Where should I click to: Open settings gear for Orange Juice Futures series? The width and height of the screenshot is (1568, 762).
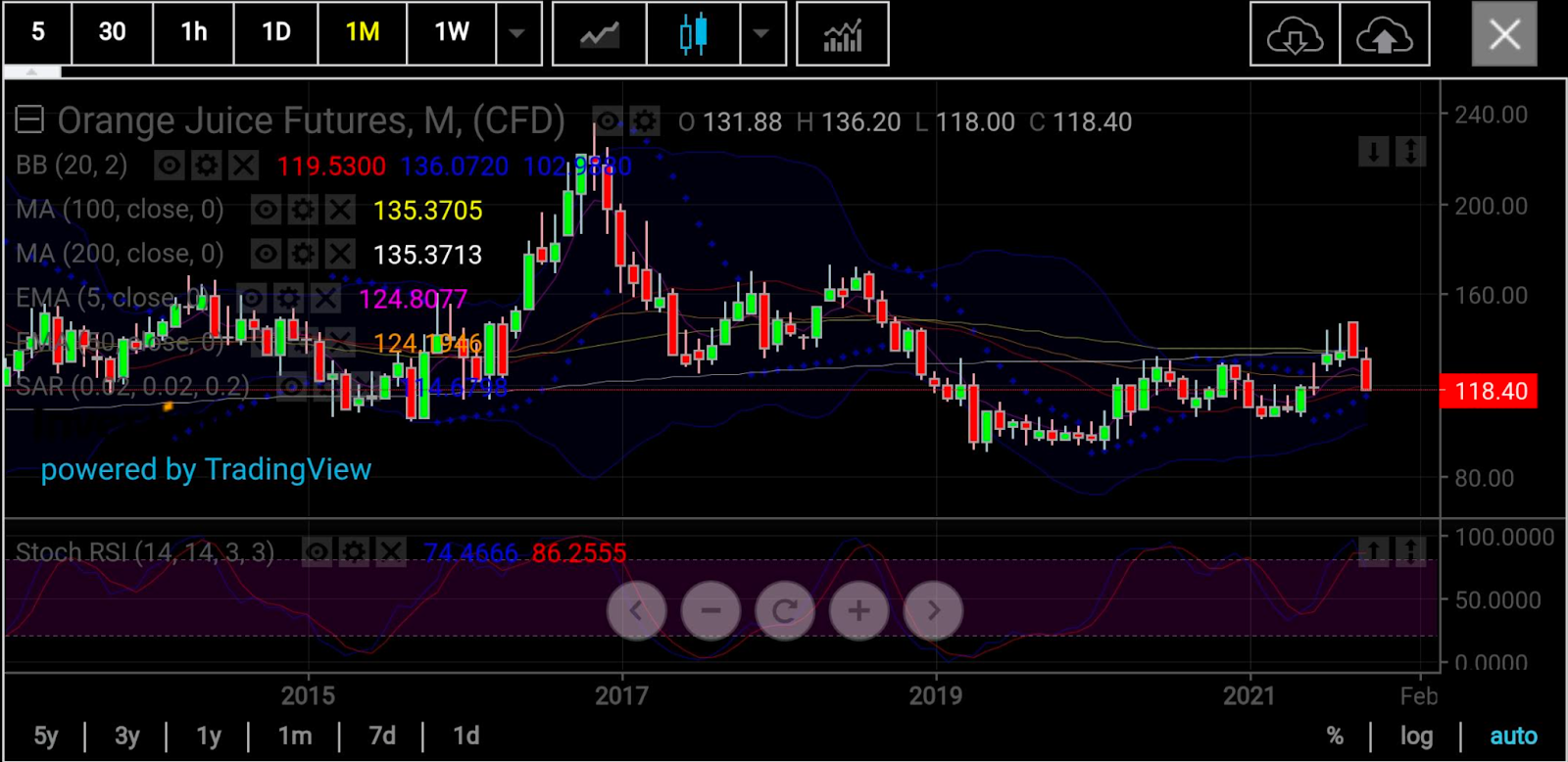pos(644,121)
